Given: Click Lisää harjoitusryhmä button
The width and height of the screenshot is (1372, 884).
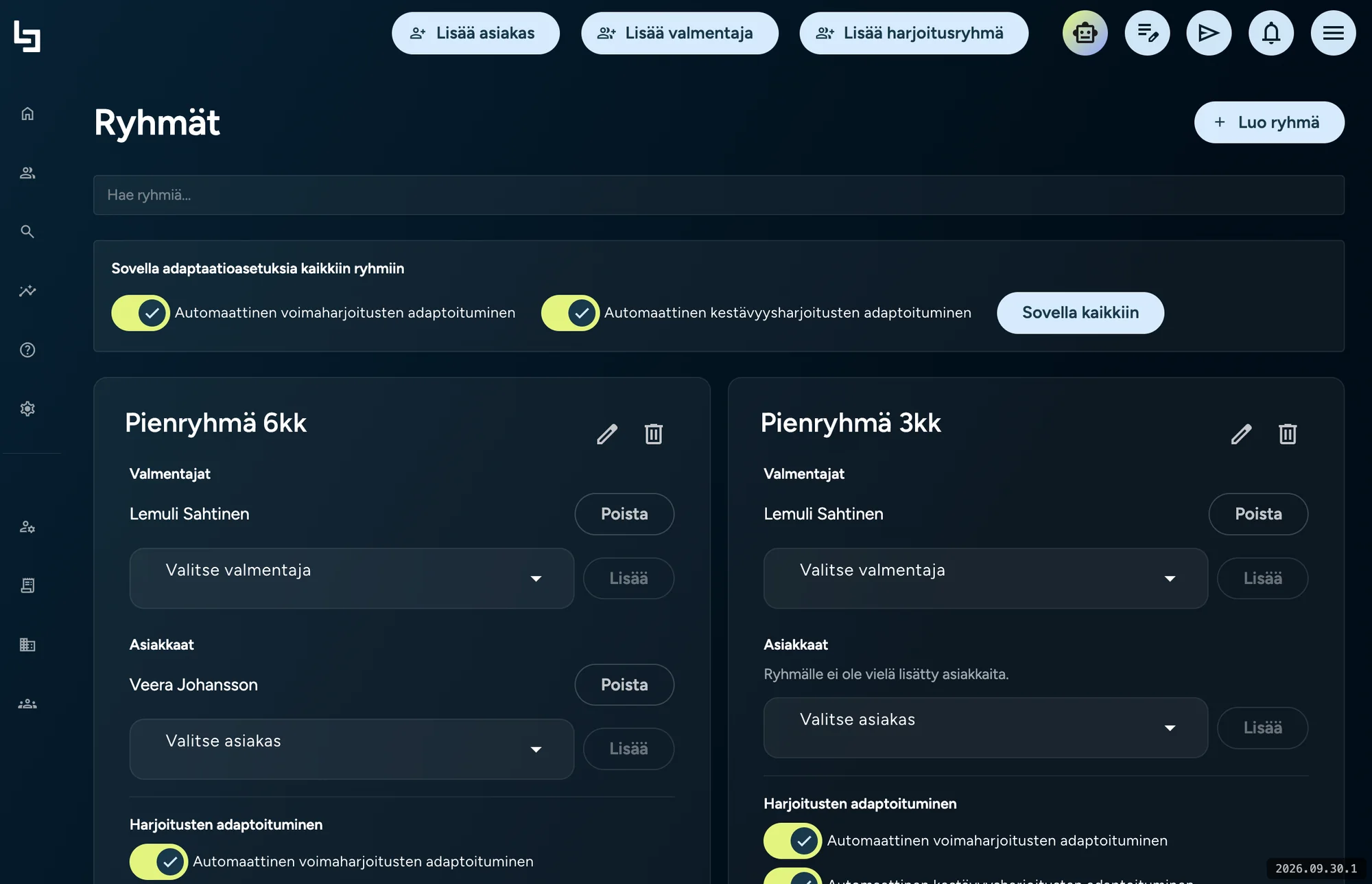Looking at the screenshot, I should (913, 33).
